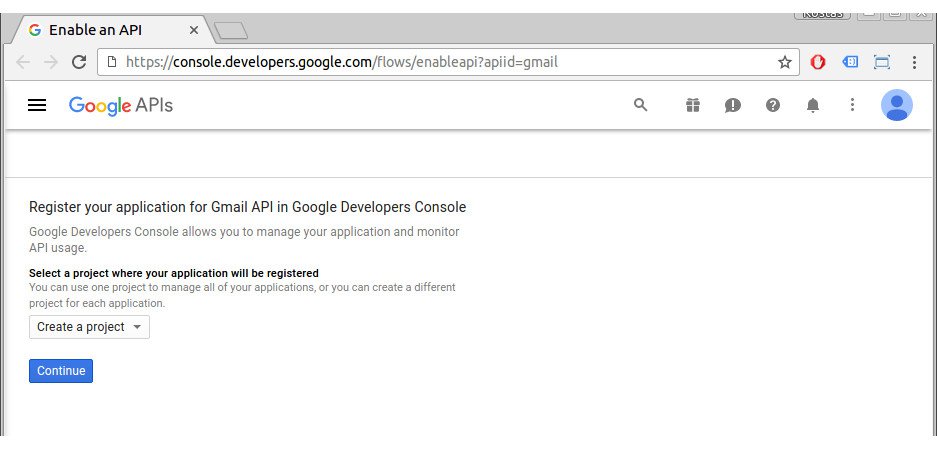Click the gift free trial icon

coord(693,105)
